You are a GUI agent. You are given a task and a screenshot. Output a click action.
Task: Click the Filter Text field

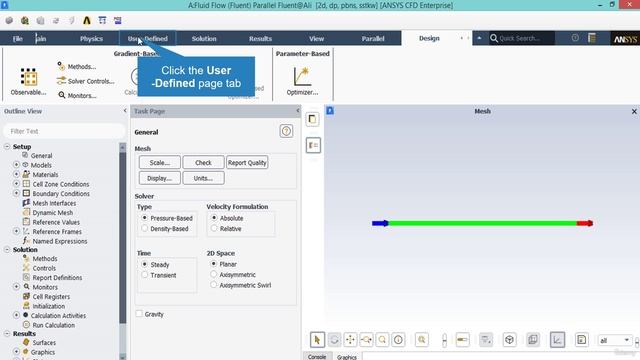pyautogui.click(x=64, y=131)
